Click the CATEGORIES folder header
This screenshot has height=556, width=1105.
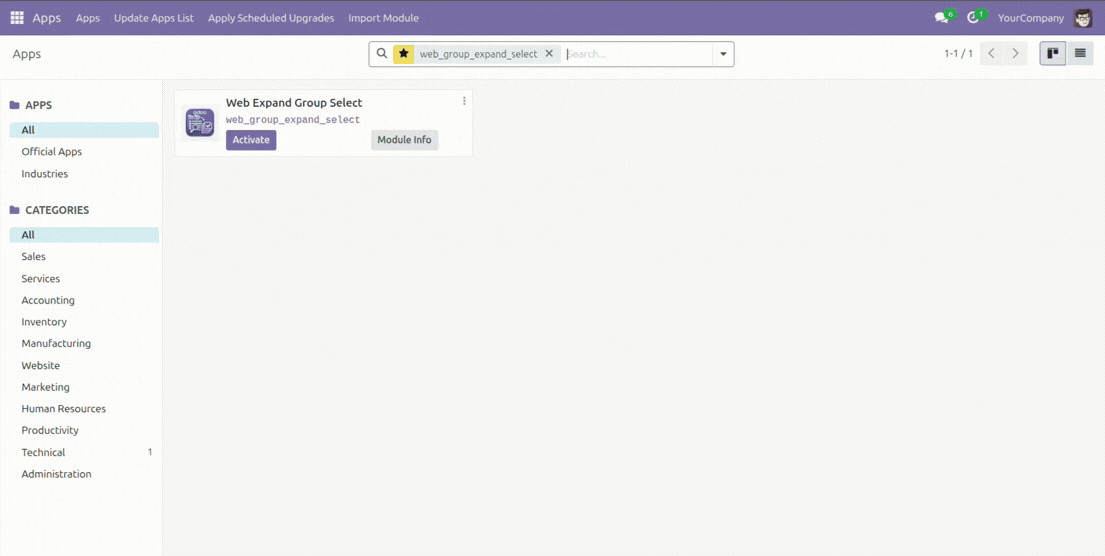49,210
